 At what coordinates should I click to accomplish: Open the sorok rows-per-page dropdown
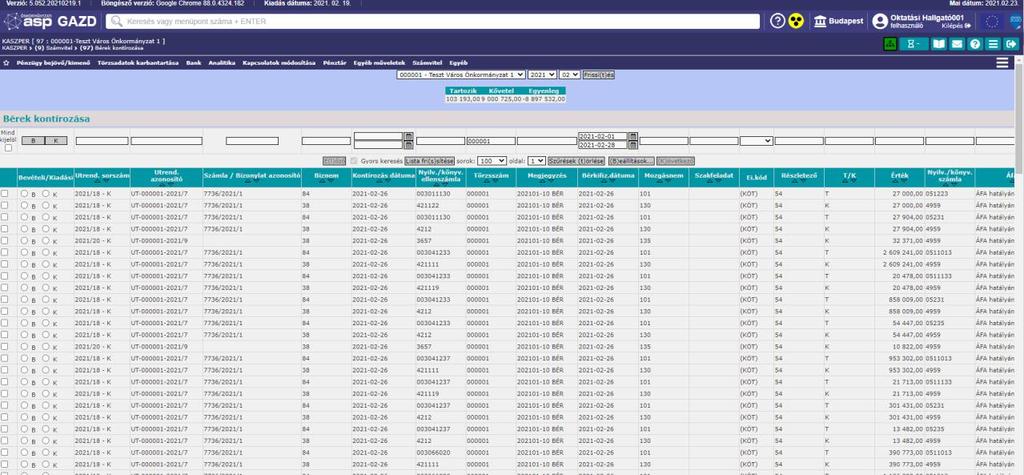pyautogui.click(x=492, y=161)
